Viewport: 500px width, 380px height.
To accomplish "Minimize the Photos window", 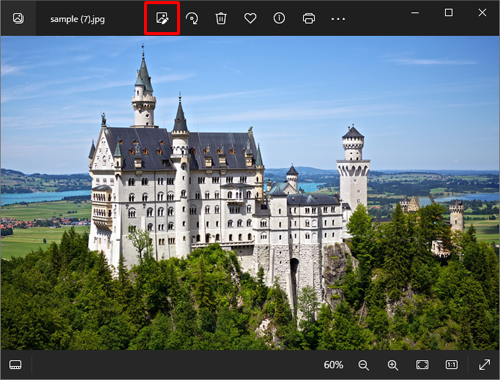I will click(415, 13).
